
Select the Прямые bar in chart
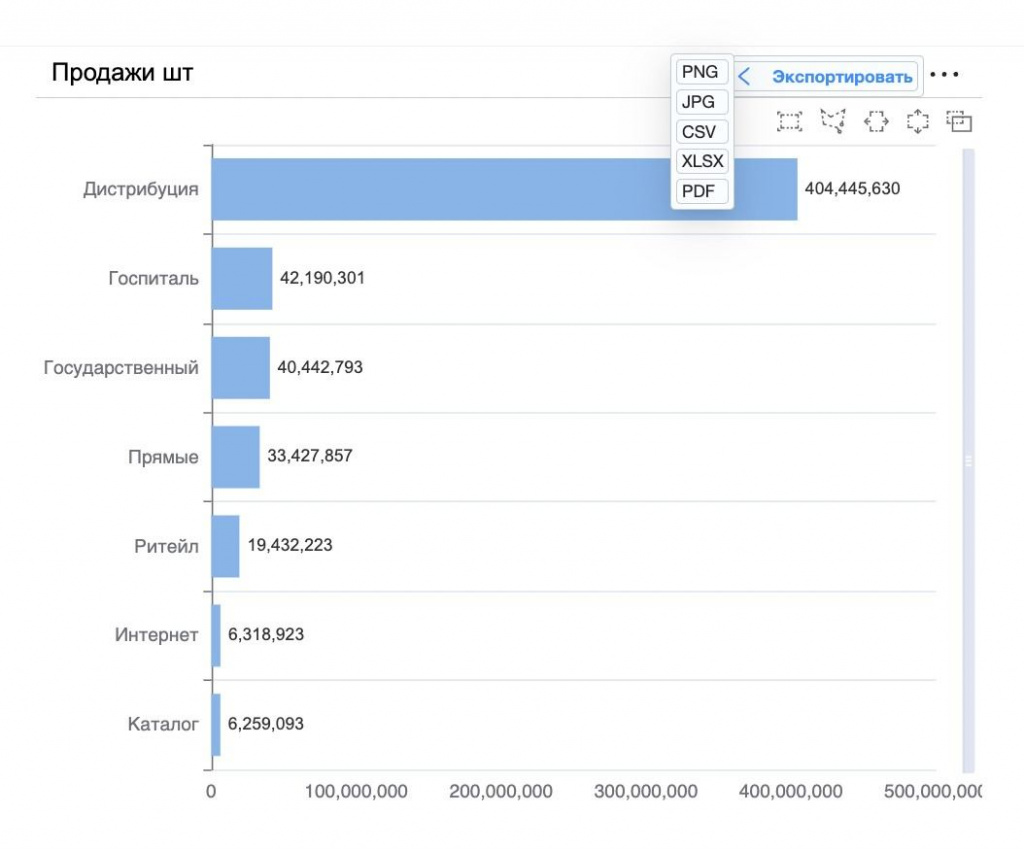(236, 457)
